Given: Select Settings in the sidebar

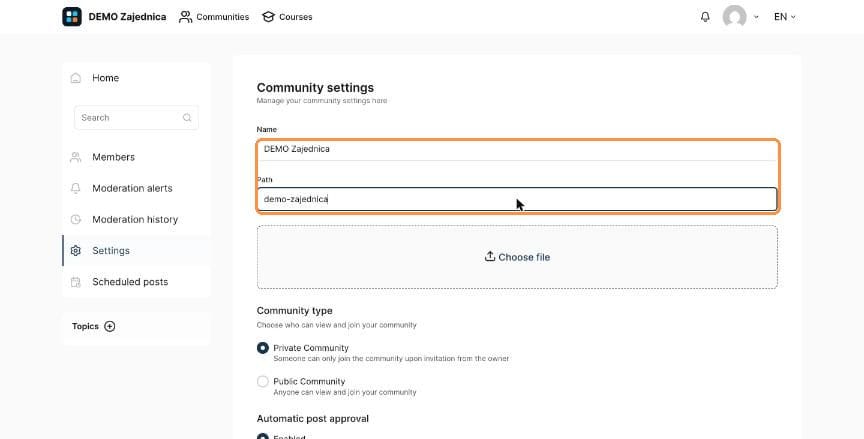Looking at the screenshot, I should point(136,251).
